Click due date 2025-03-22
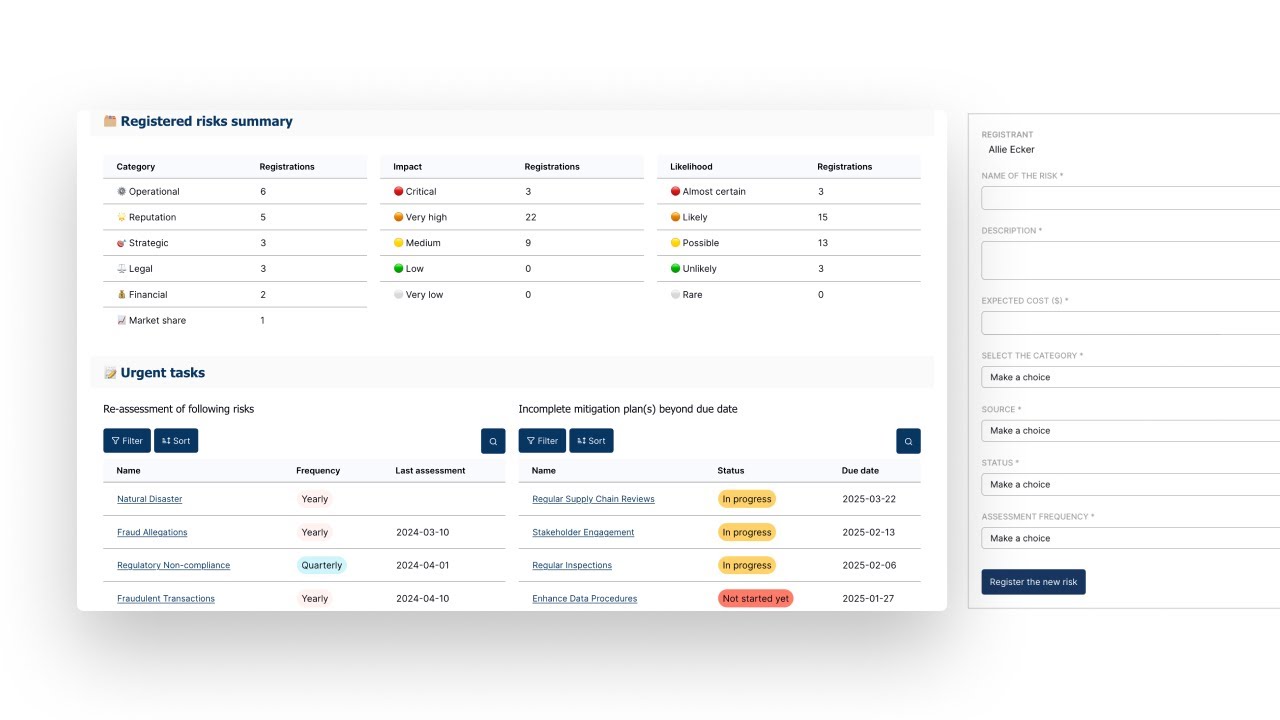This screenshot has height=720, width=1280. pos(869,499)
